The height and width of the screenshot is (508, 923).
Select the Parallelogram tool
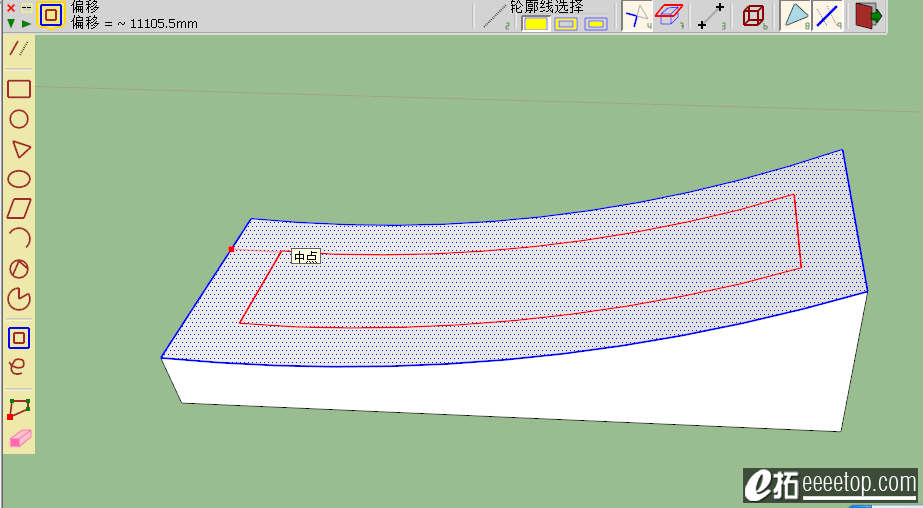tap(19, 208)
